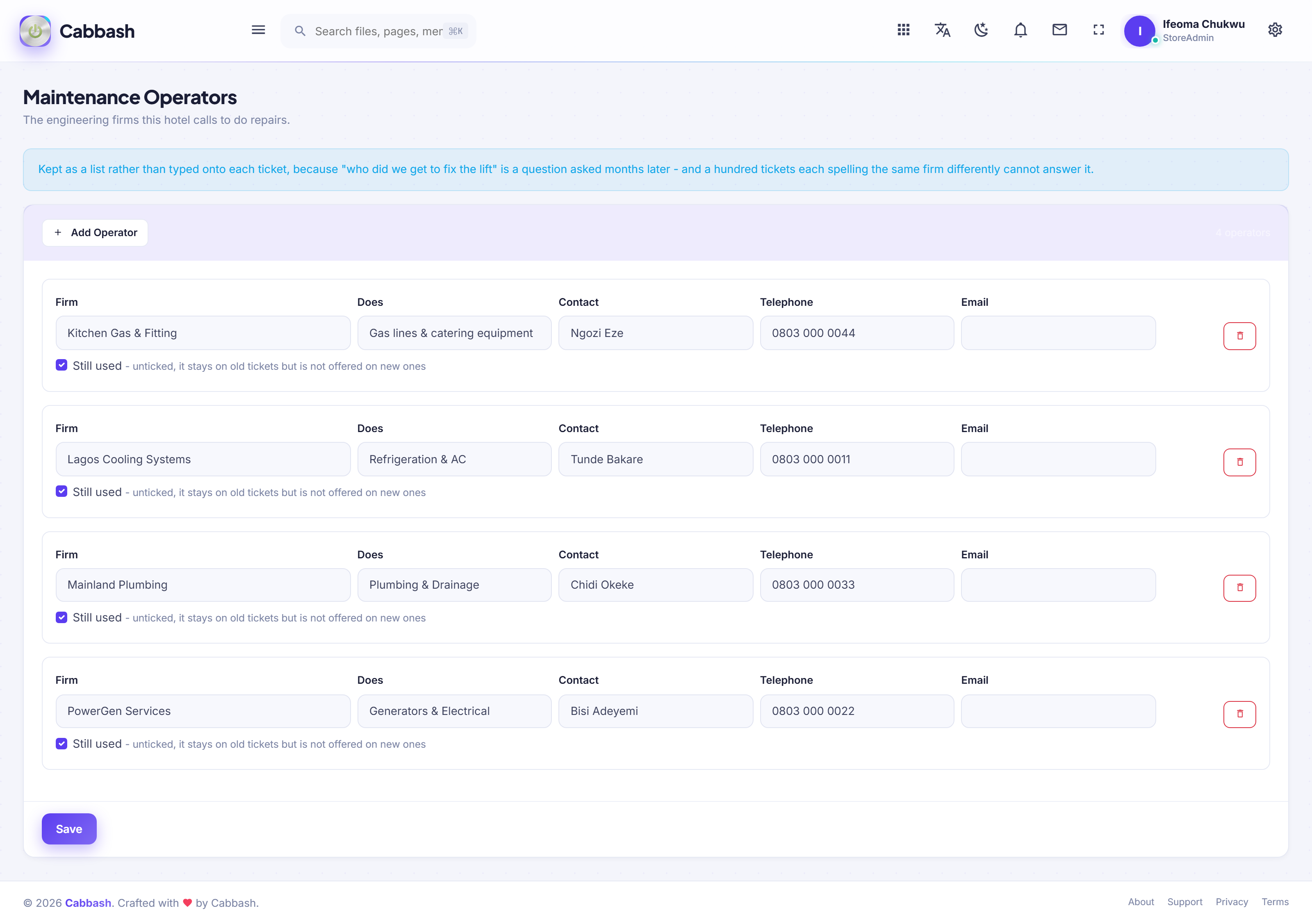Edit the Chidi Okeke contact field
The width and height of the screenshot is (1312, 924).
click(656, 585)
